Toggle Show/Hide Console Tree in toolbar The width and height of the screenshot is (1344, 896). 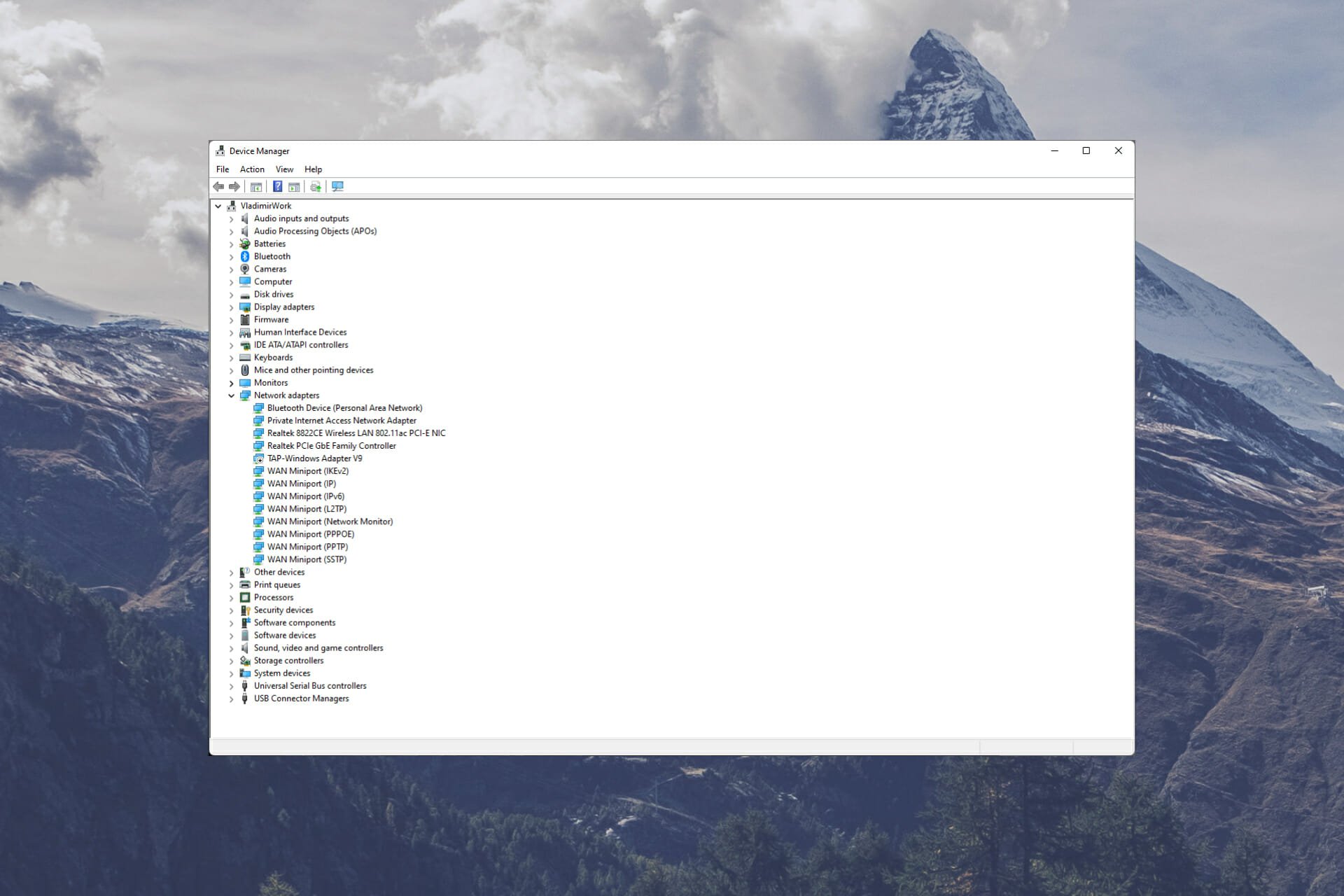256,186
